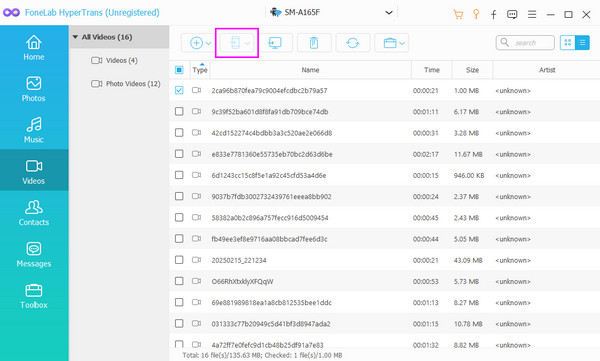Image resolution: width=600 pixels, height=361 pixels.
Task: Click size 946.00 KB cell
Action: pos(469,175)
